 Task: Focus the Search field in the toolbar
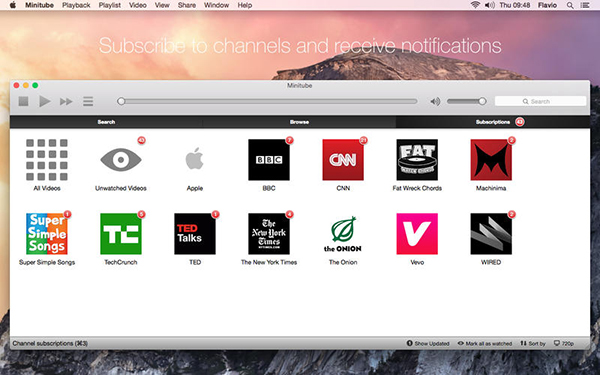540,101
